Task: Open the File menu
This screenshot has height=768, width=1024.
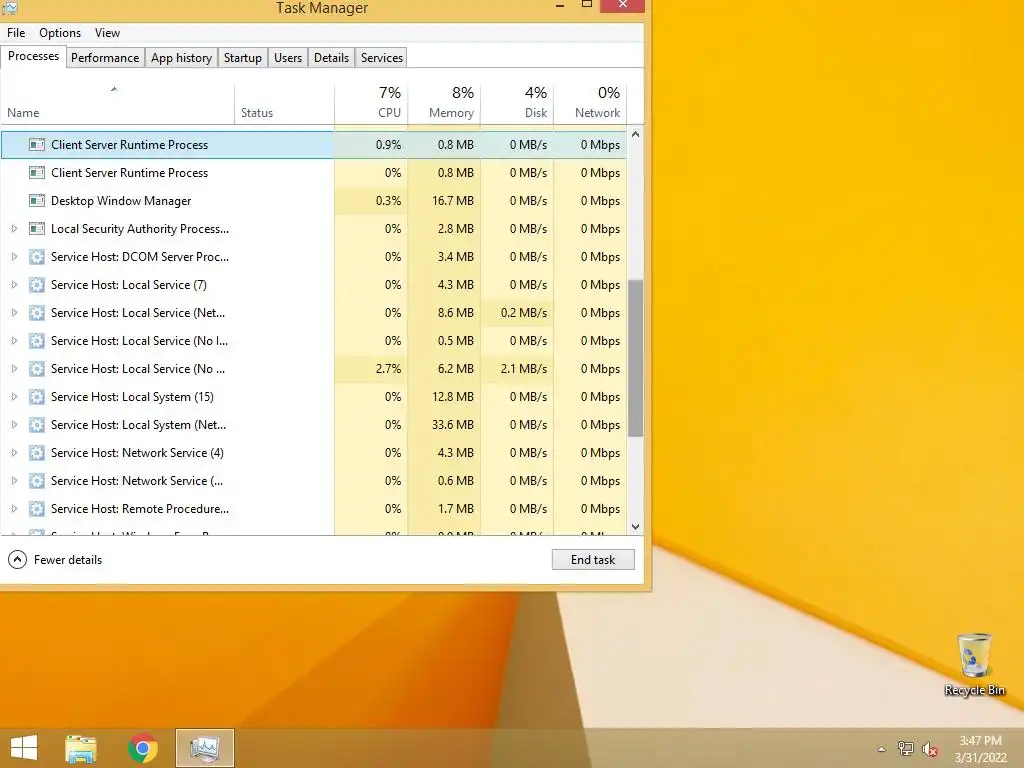Action: [16, 33]
